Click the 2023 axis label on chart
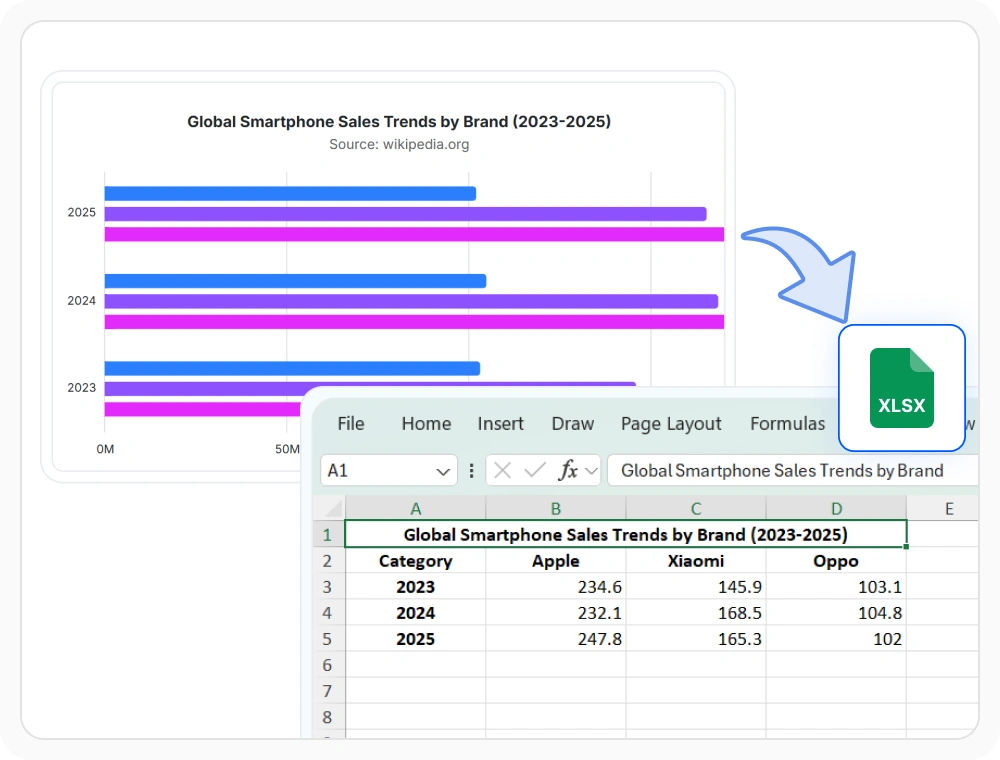The height and width of the screenshot is (760, 1000). pyautogui.click(x=82, y=388)
